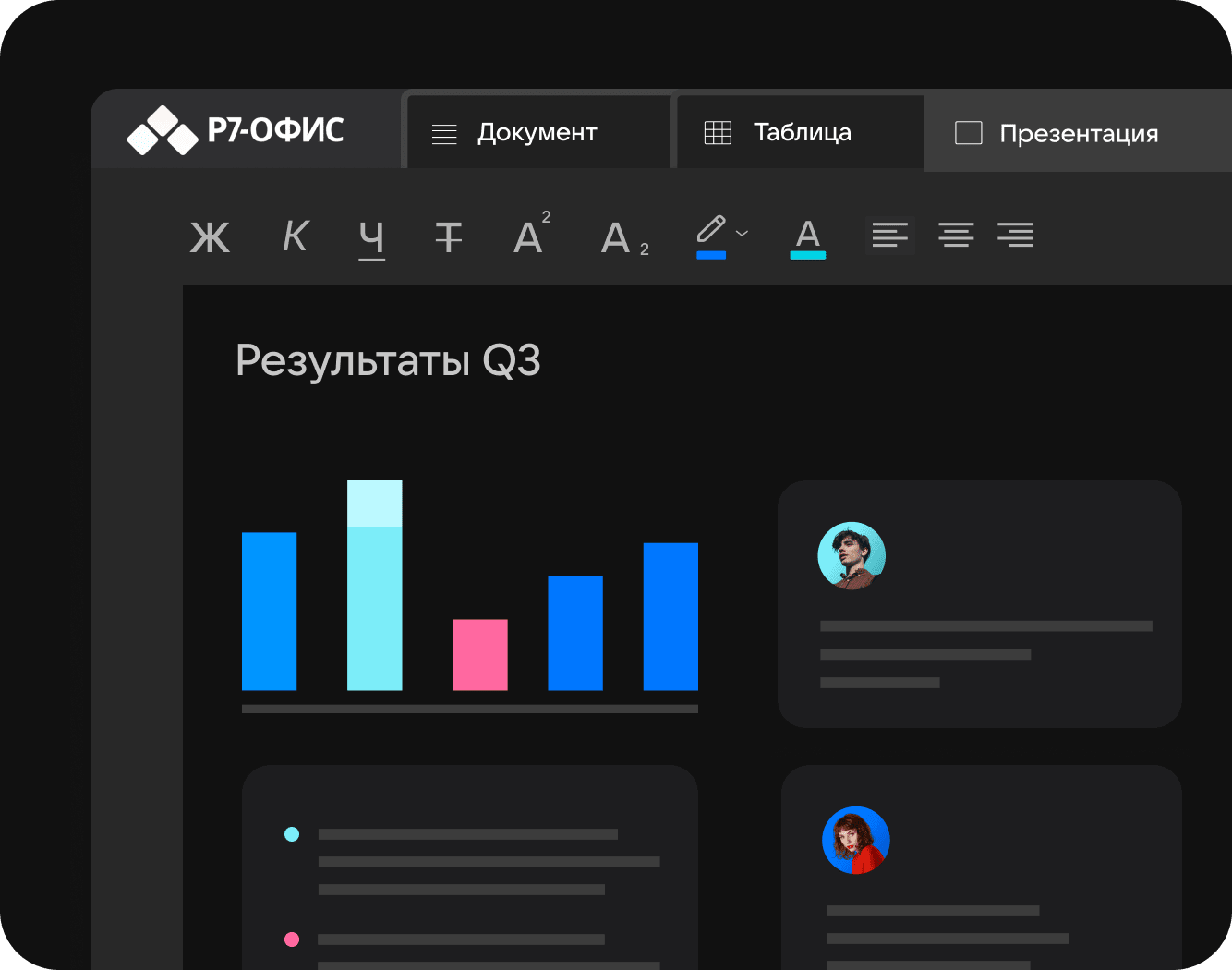Toggle bold formatting (Ж)
This screenshot has width=1232, height=970.
pos(210,237)
